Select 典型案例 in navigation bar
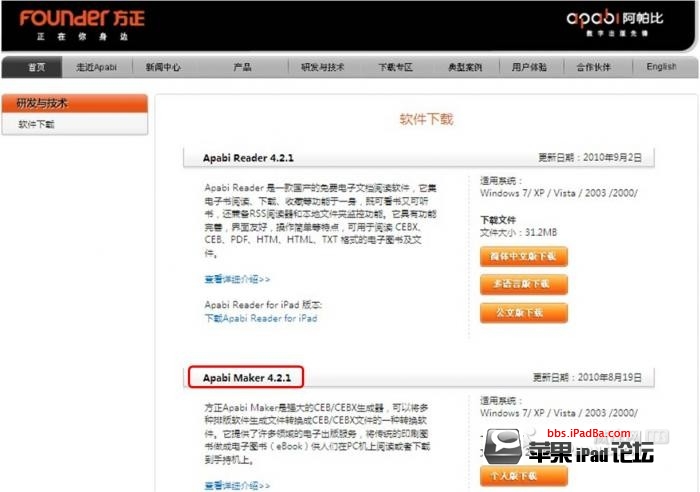 coord(465,67)
